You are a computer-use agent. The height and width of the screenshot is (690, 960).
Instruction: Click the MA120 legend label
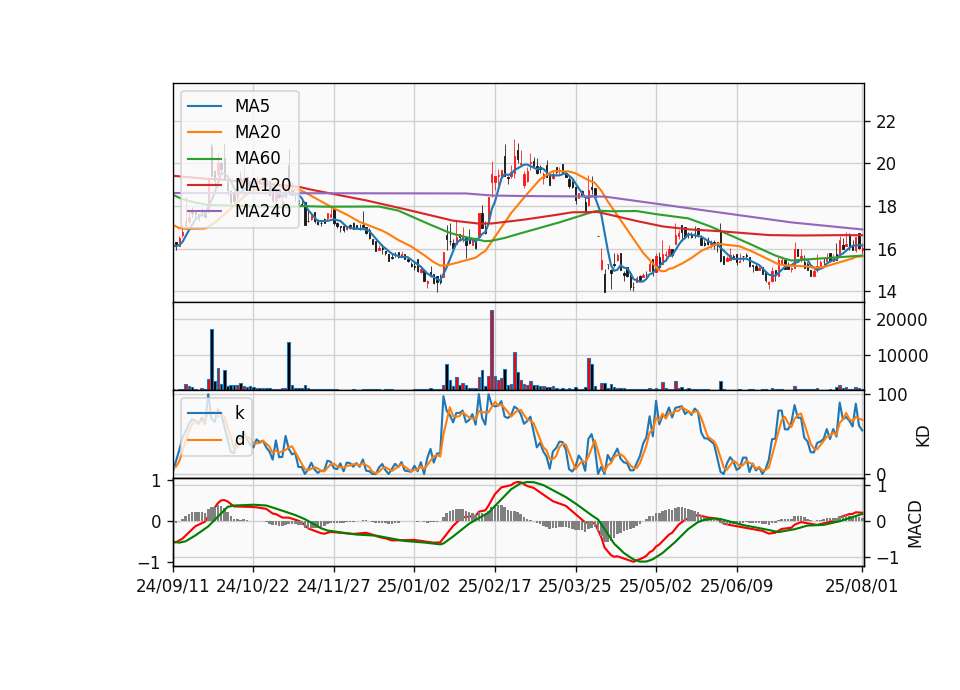pyautogui.click(x=263, y=184)
